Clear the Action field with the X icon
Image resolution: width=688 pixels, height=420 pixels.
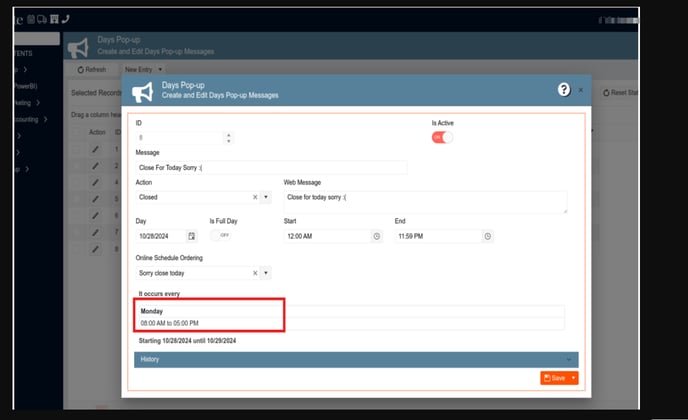coord(255,198)
